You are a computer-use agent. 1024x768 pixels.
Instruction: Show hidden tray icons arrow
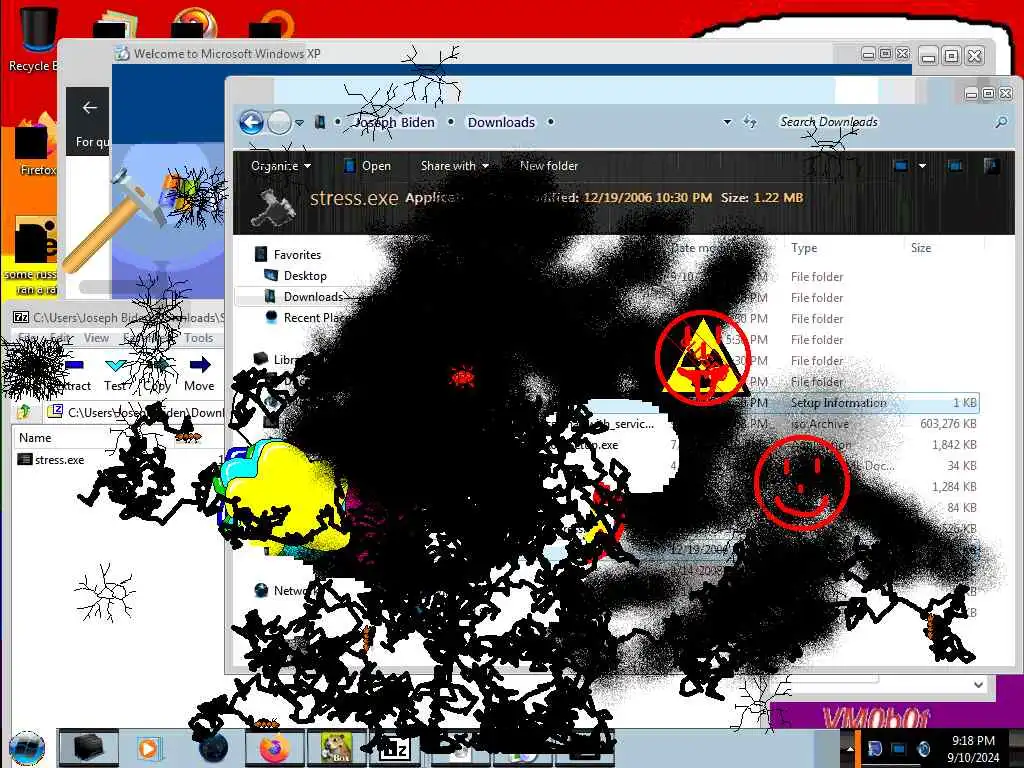(x=850, y=748)
